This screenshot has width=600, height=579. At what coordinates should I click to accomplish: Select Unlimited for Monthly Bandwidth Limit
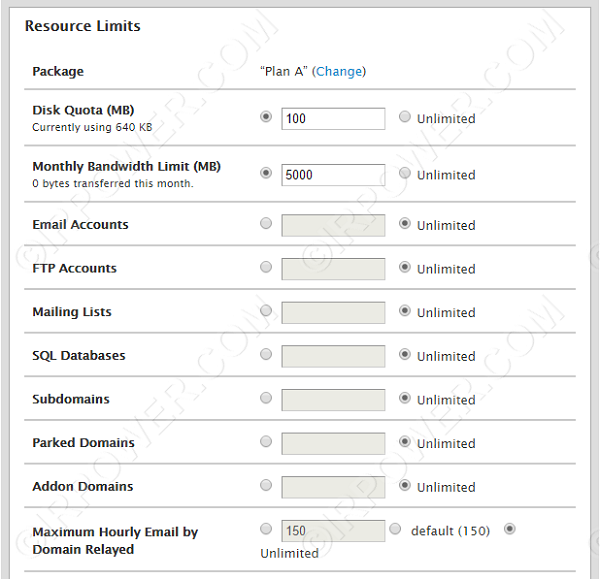(x=405, y=173)
